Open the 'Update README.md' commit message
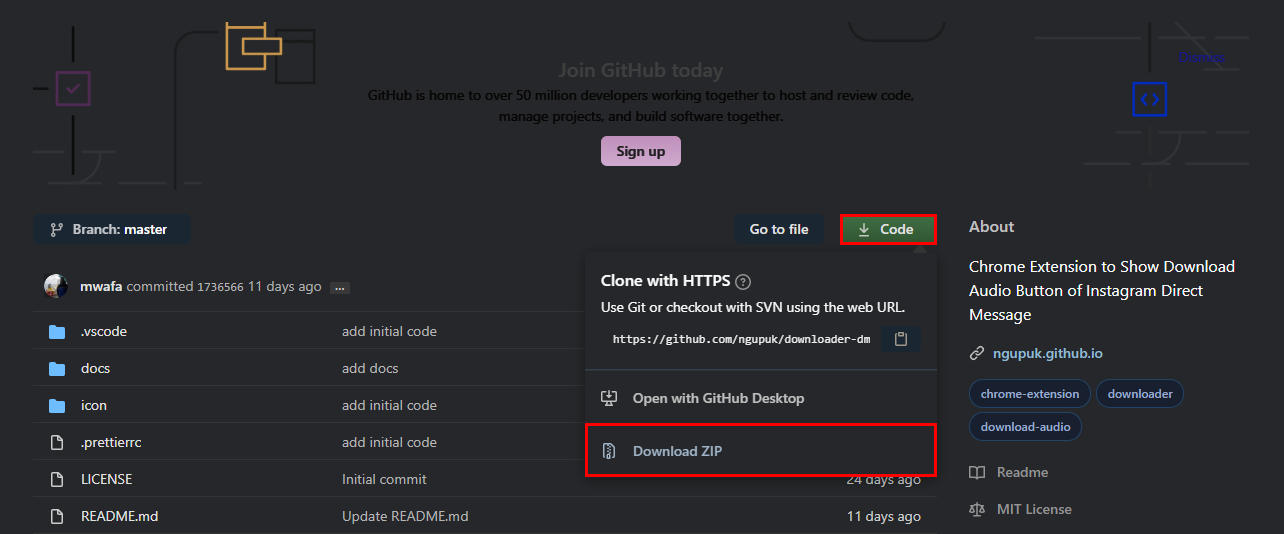 click(x=405, y=516)
